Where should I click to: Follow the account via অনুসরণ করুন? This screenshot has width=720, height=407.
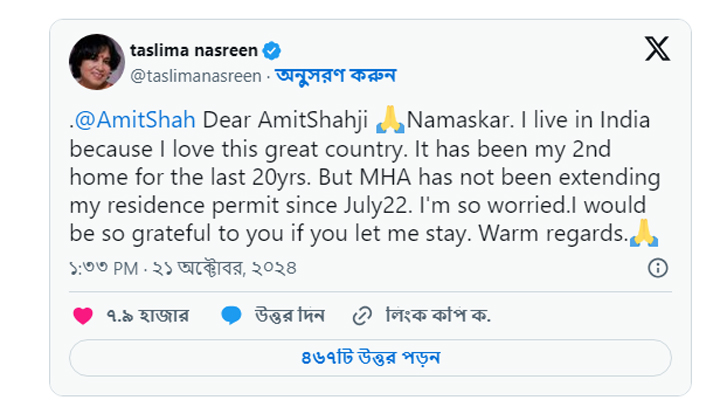click(336, 75)
